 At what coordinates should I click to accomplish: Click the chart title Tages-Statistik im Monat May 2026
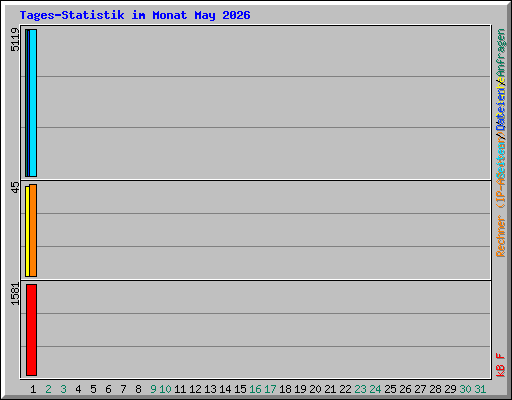(135, 15)
